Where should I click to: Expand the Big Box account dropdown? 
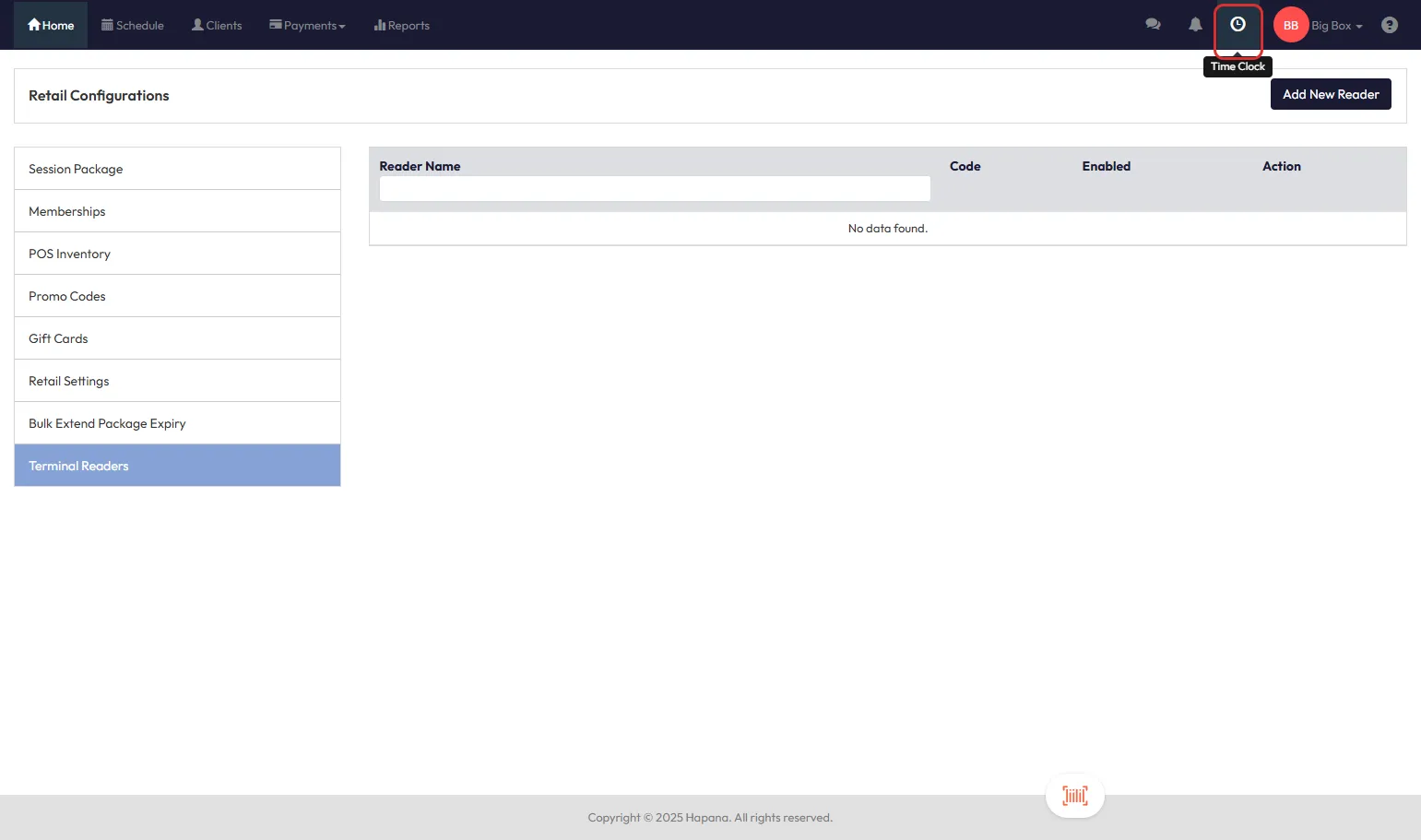(1336, 25)
